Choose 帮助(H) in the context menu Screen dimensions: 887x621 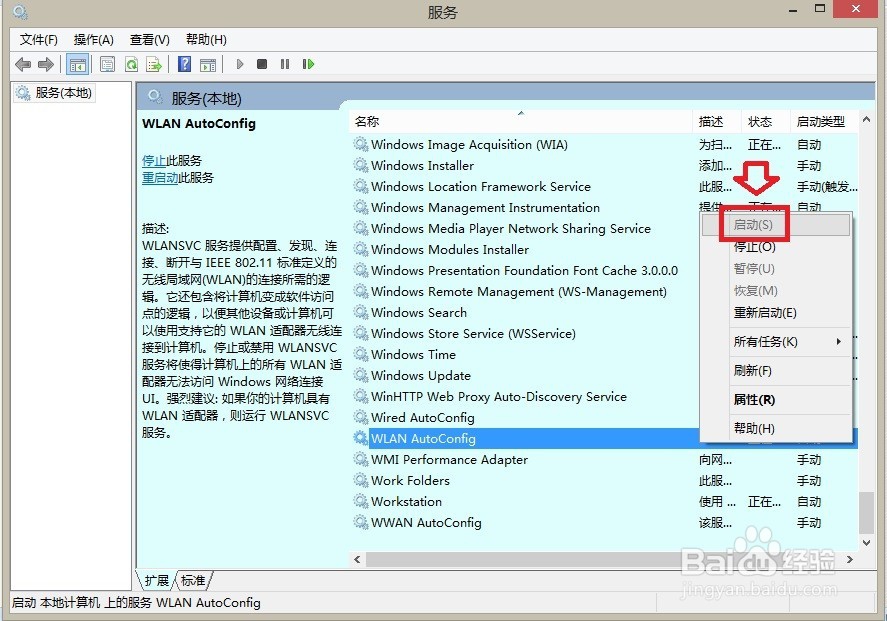[776, 429]
